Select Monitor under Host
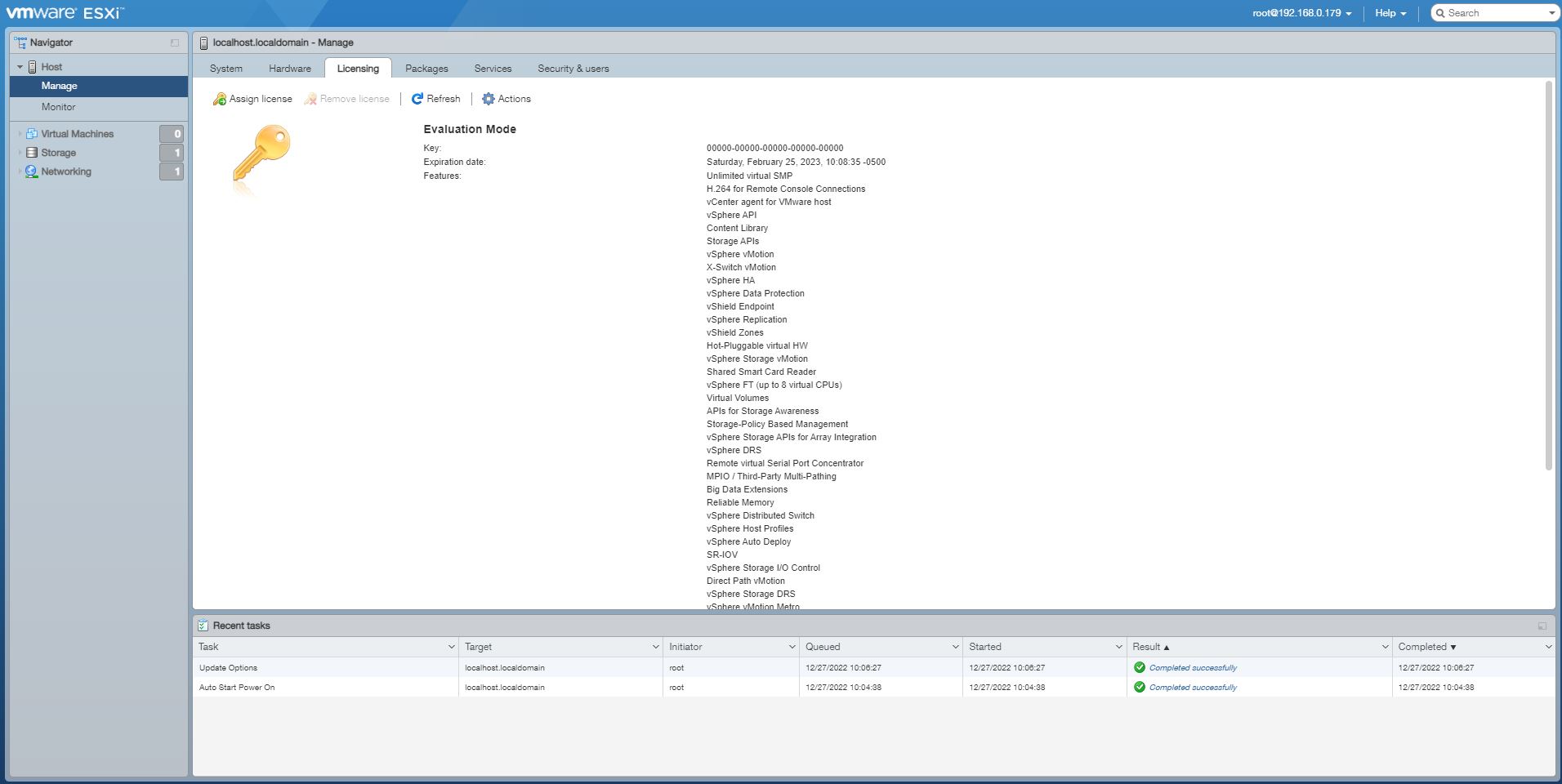Viewport: 1562px width, 784px height. pos(99,107)
